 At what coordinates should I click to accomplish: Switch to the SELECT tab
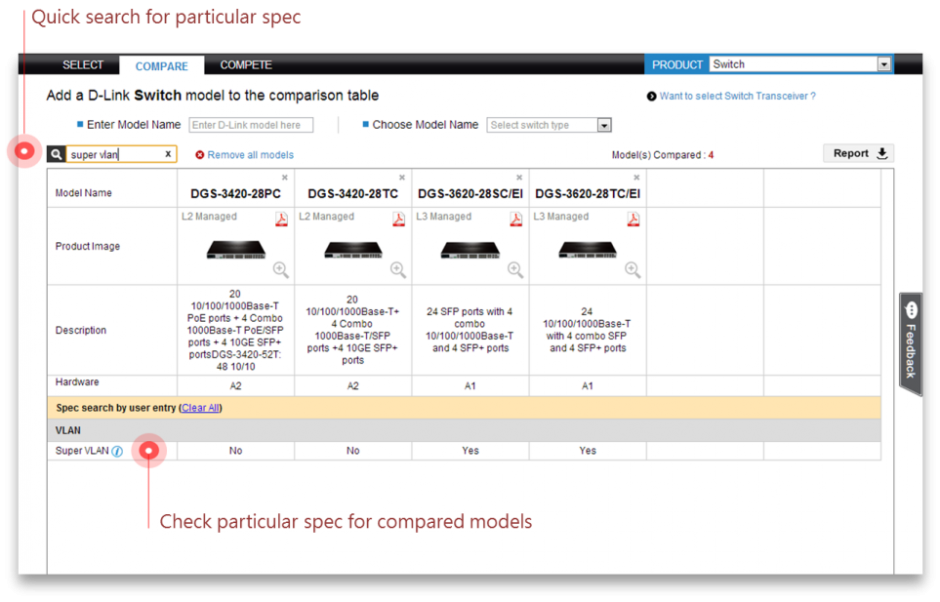point(83,65)
